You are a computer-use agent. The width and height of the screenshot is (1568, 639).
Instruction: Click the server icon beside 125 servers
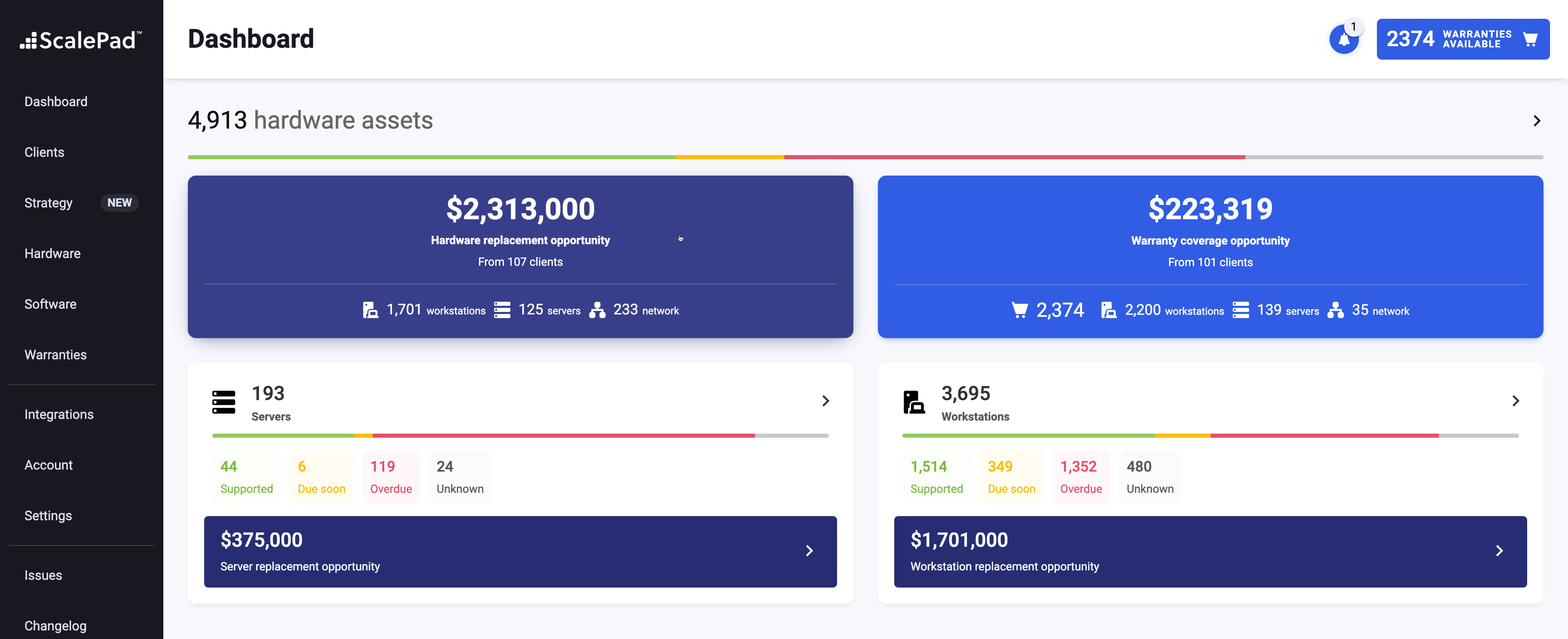coord(502,310)
